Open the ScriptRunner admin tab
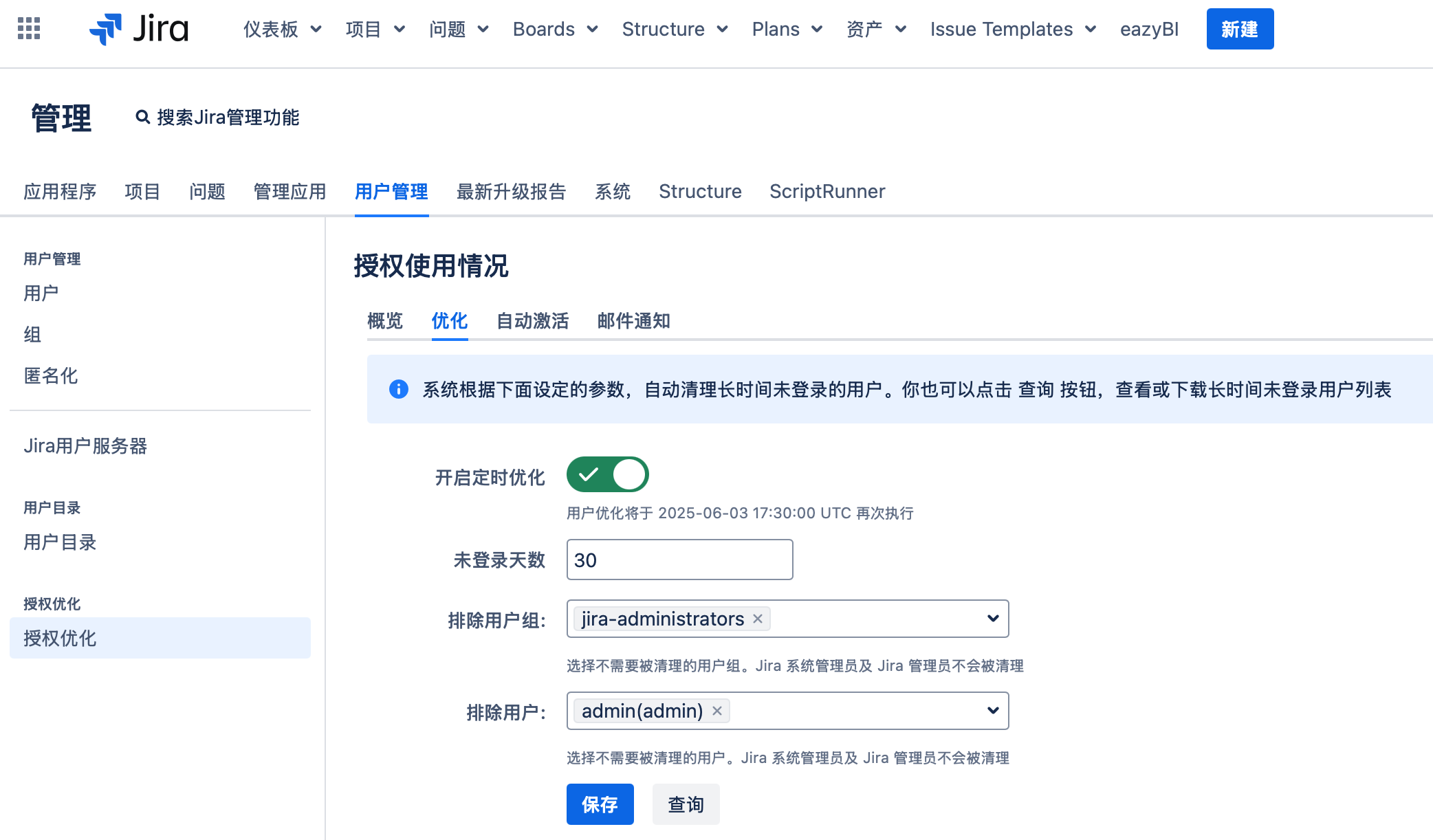 [827, 192]
